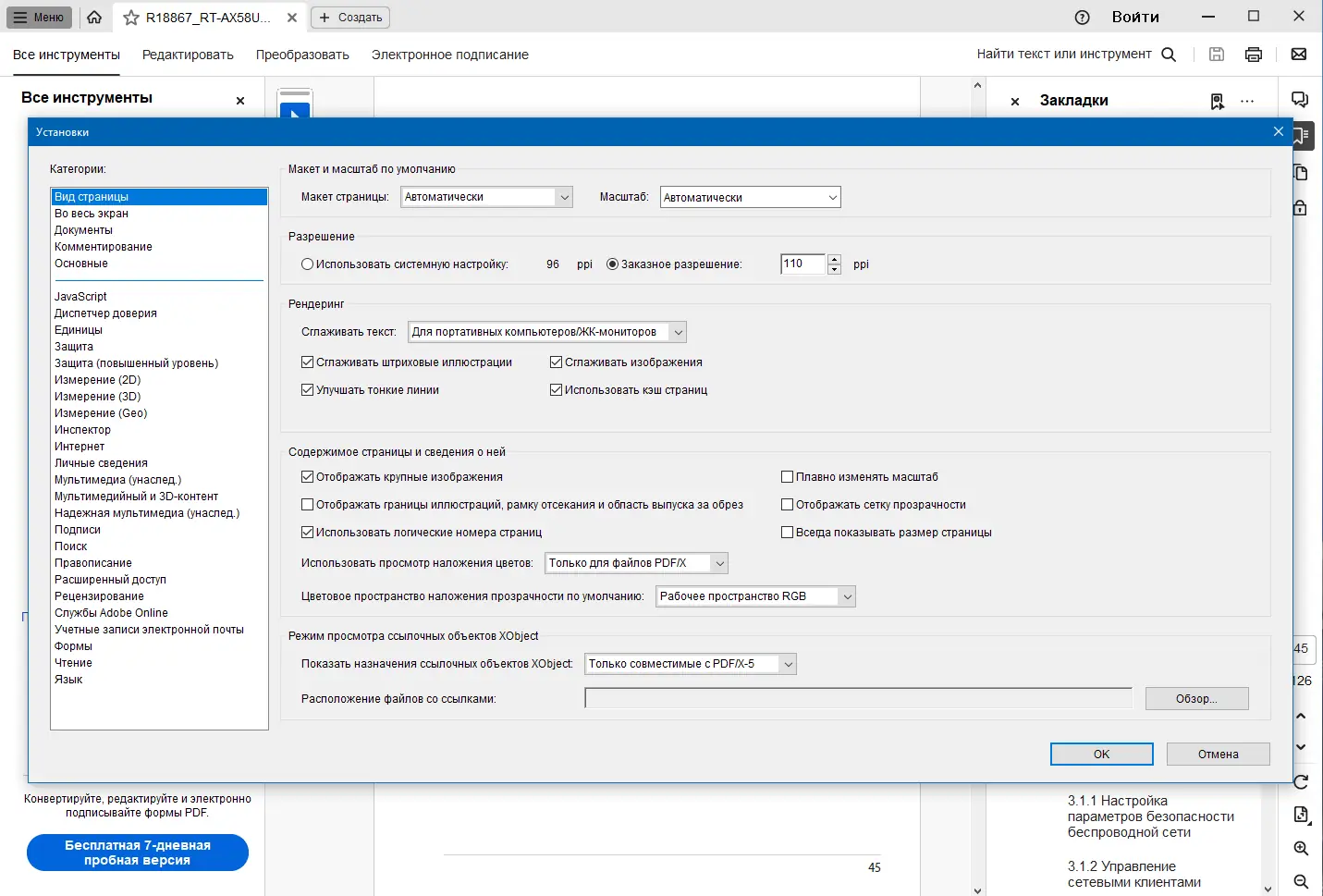Click the rotate page icon on right rail
1323x896 pixels.
point(1301,781)
